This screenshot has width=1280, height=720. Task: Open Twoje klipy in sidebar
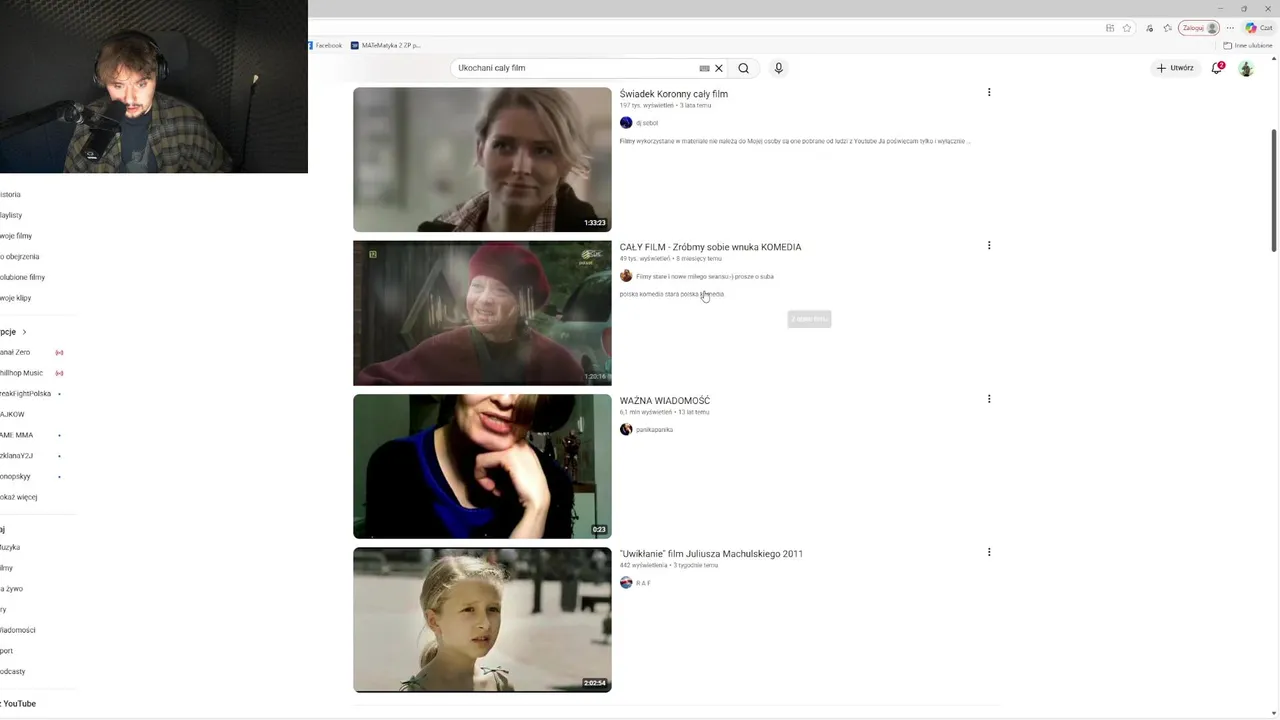point(16,298)
